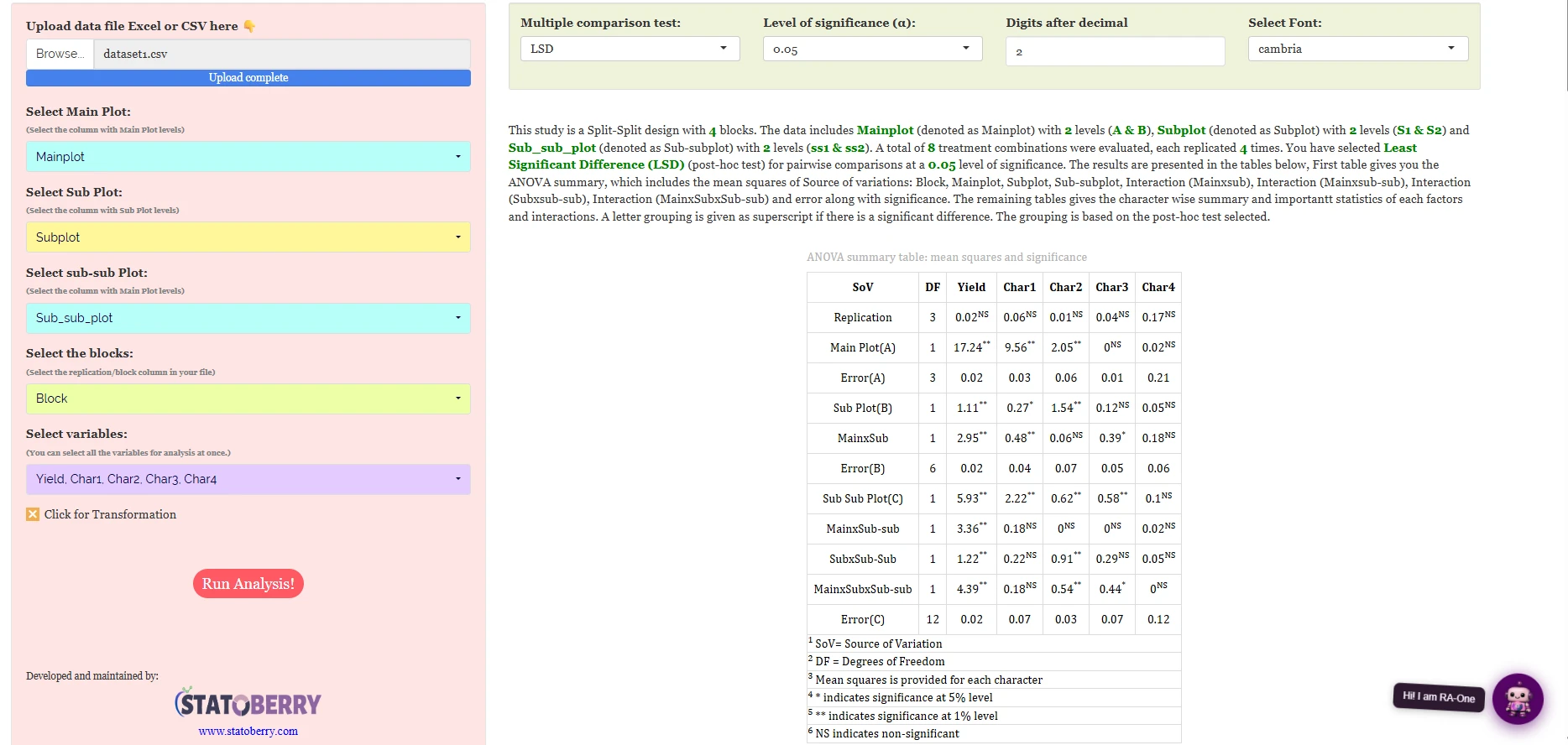Click the Upload complete progress bar
Viewport: 1568px width, 745px height.
click(x=248, y=78)
